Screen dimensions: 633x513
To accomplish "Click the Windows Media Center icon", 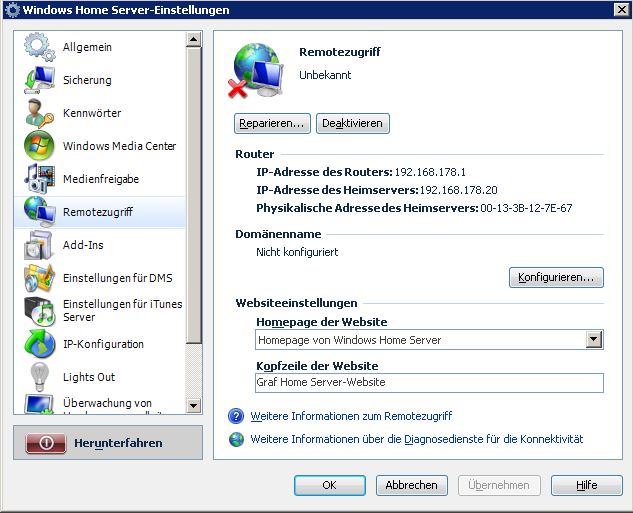I will [x=39, y=146].
